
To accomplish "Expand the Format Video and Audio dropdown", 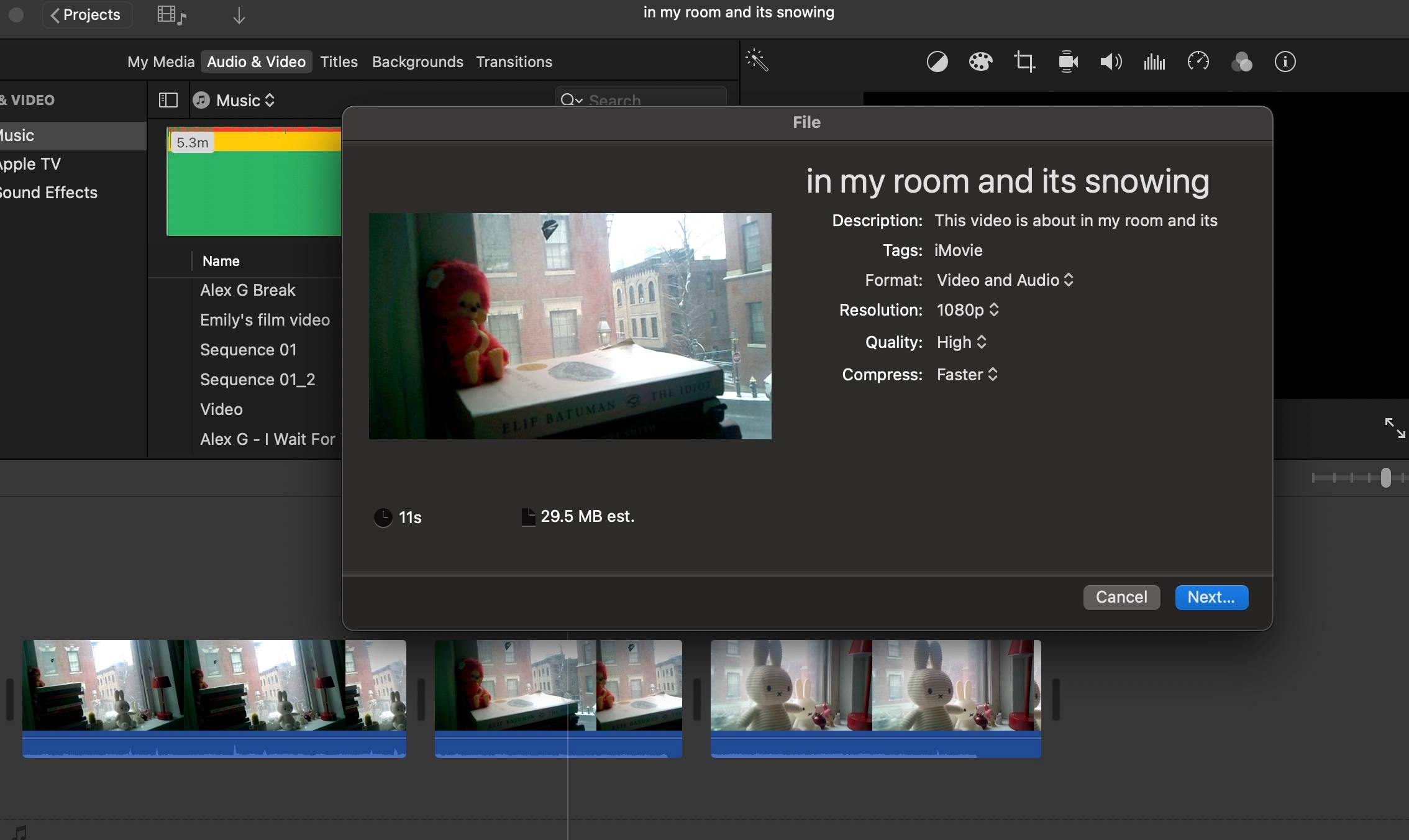I will pos(1005,280).
